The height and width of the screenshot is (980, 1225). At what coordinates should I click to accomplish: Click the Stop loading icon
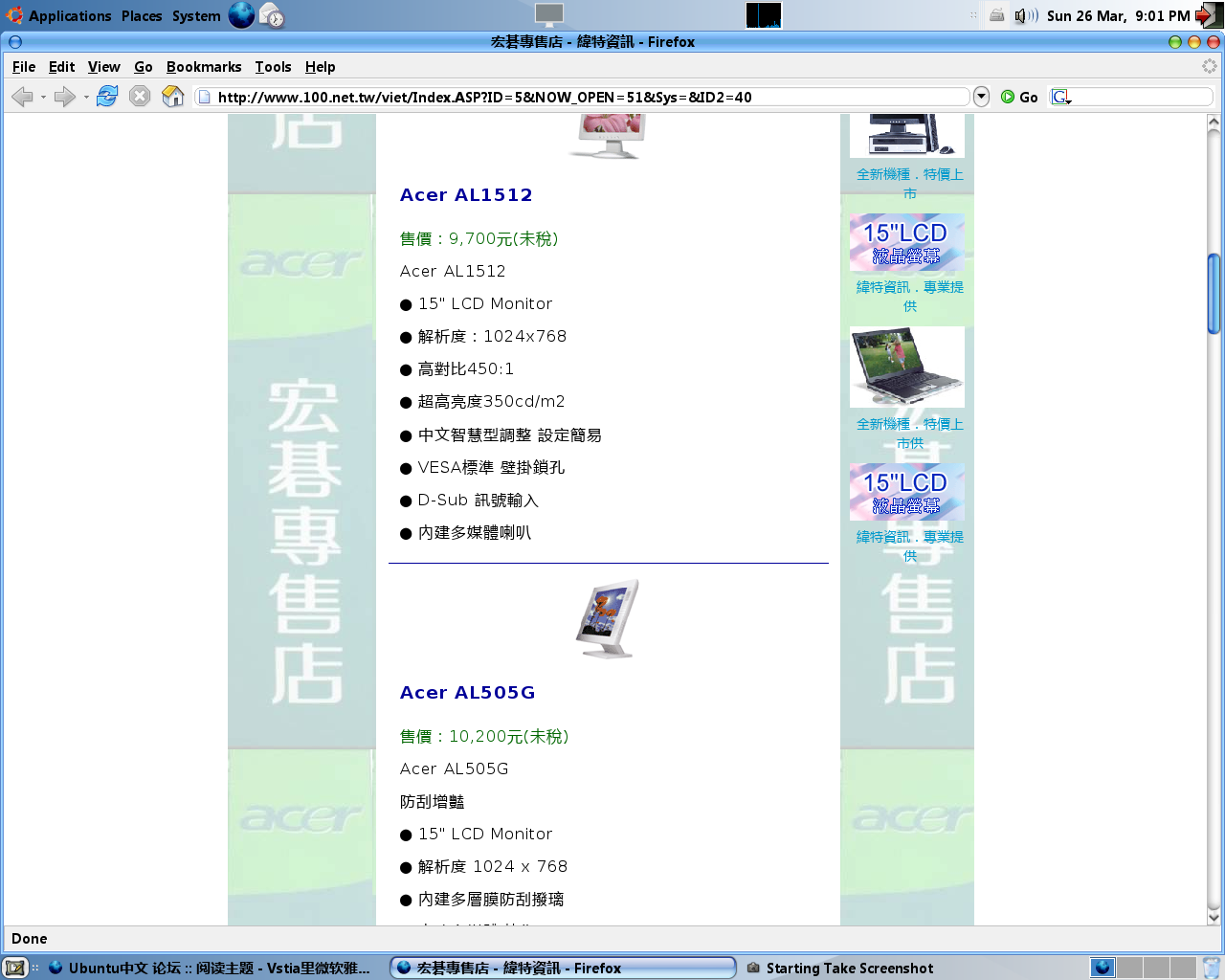[140, 96]
